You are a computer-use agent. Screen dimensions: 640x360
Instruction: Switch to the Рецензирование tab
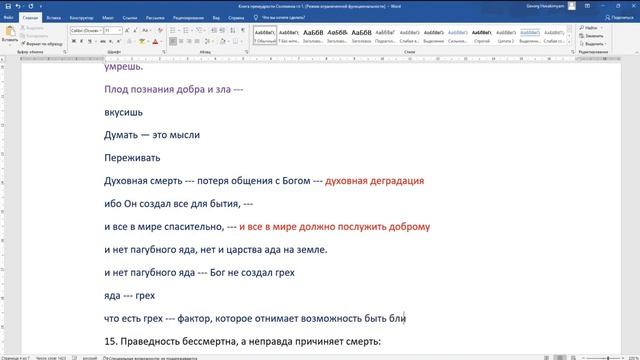click(x=188, y=18)
